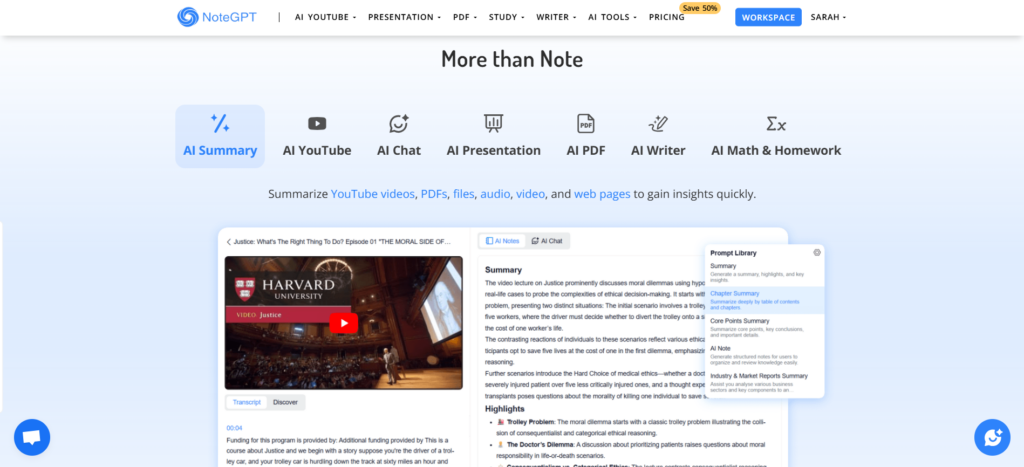
Task: Click The Doctor's Dilemma highlight text
Action: 539,445
